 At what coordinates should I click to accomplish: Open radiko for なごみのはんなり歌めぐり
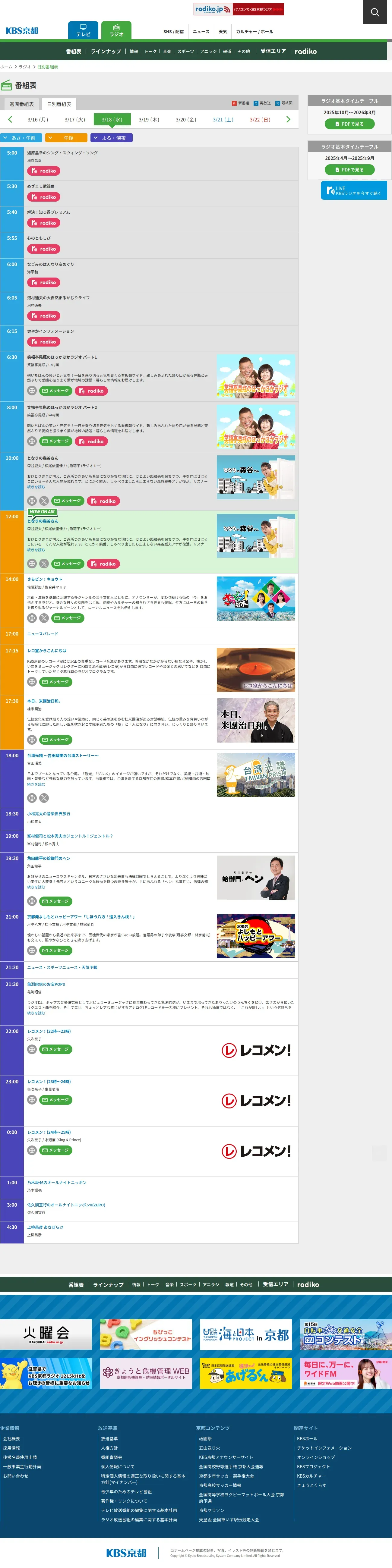point(44,282)
